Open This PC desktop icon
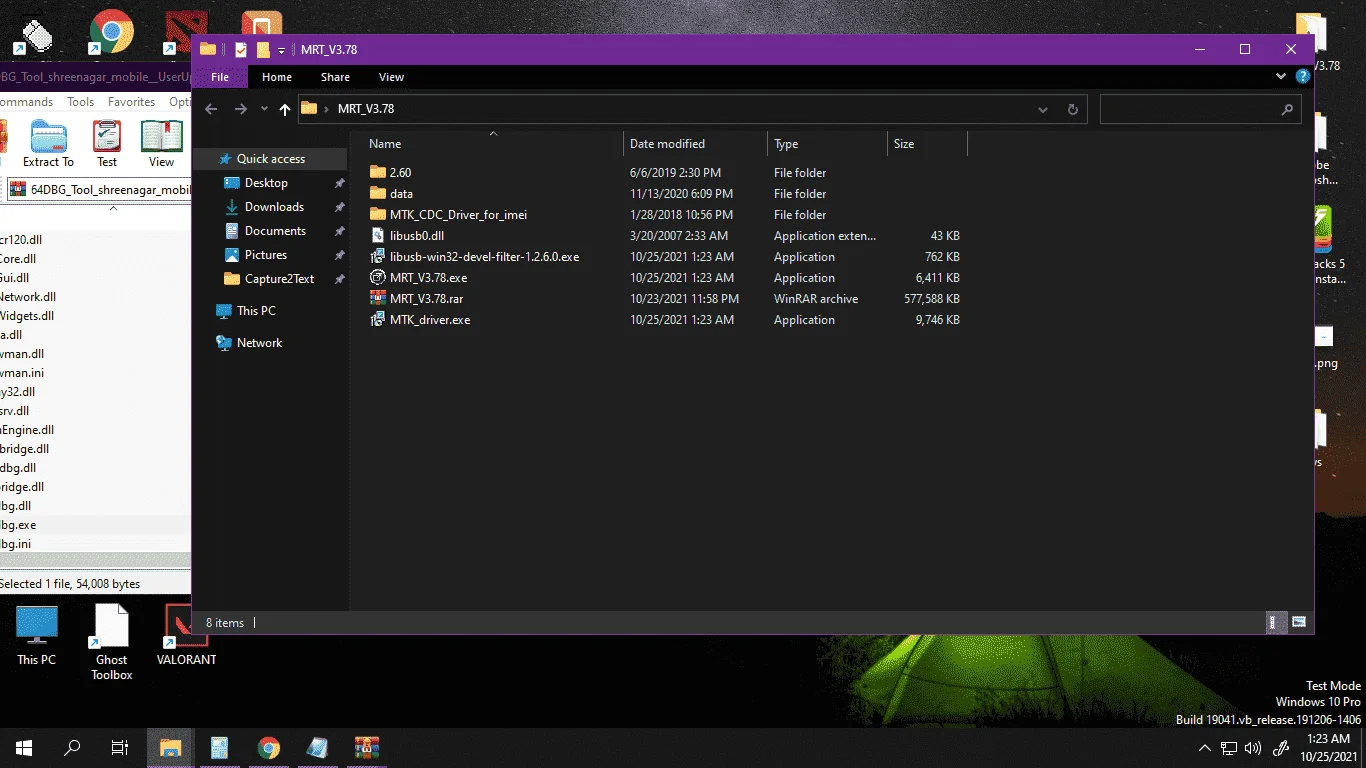The image size is (1366, 768). 37,636
